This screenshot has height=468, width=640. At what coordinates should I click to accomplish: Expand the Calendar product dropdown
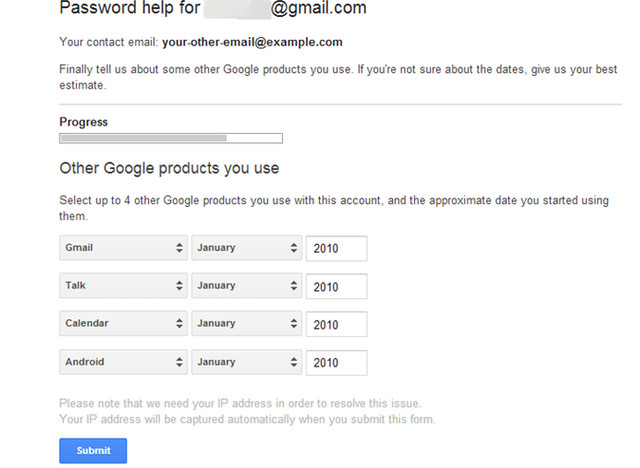click(x=123, y=324)
